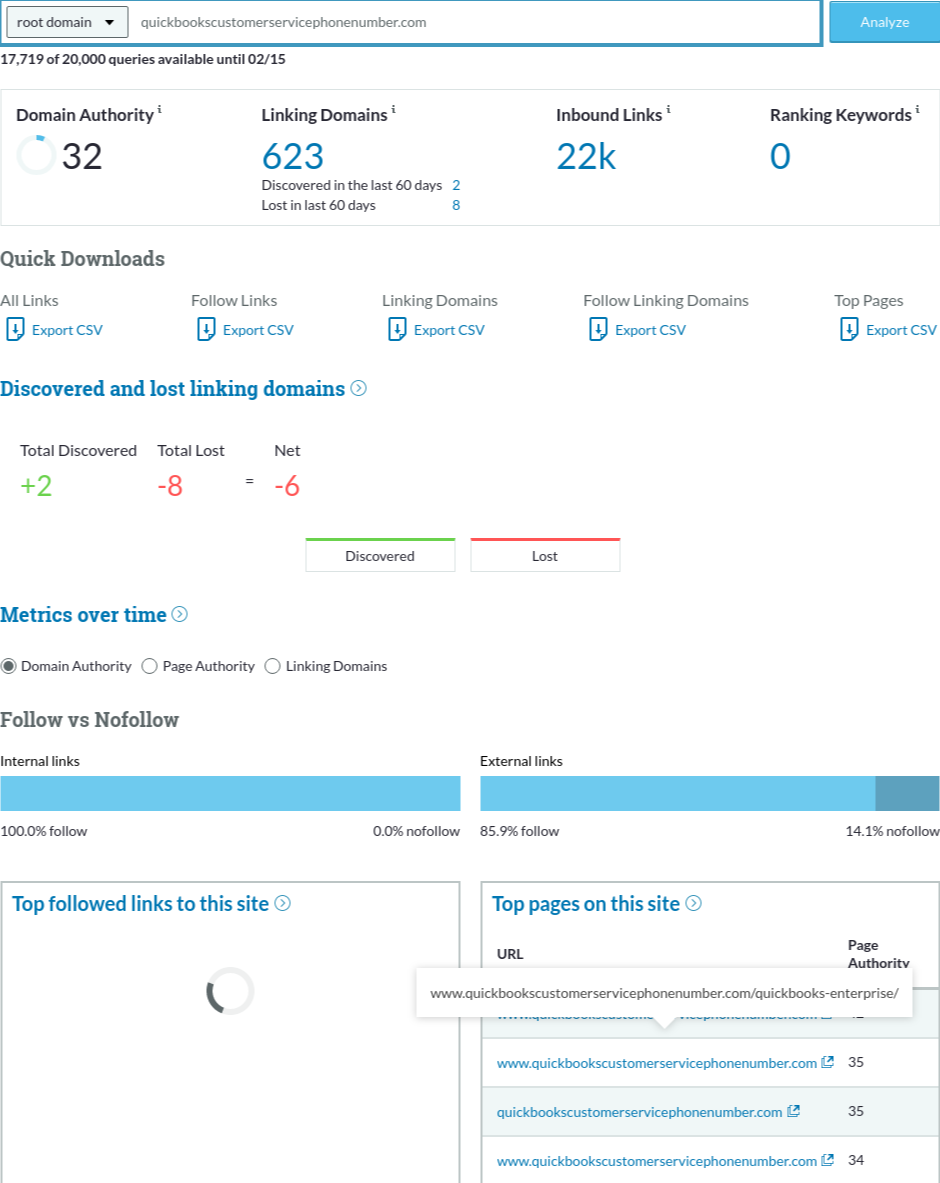Switch to the Lost tab
Viewport: 940px width, 1183px height.
[x=545, y=555]
